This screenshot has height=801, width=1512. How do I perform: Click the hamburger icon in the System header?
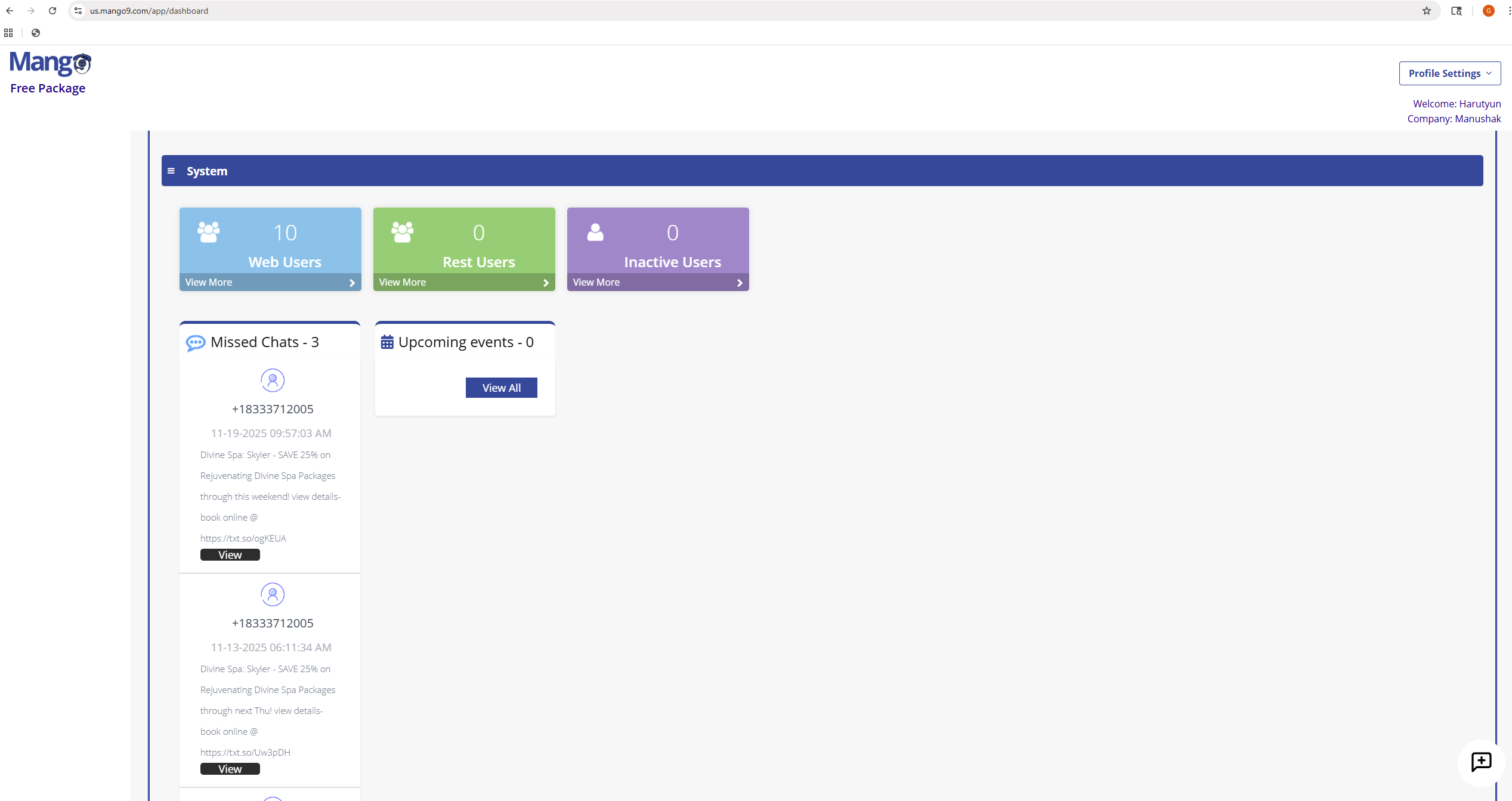[x=172, y=171]
